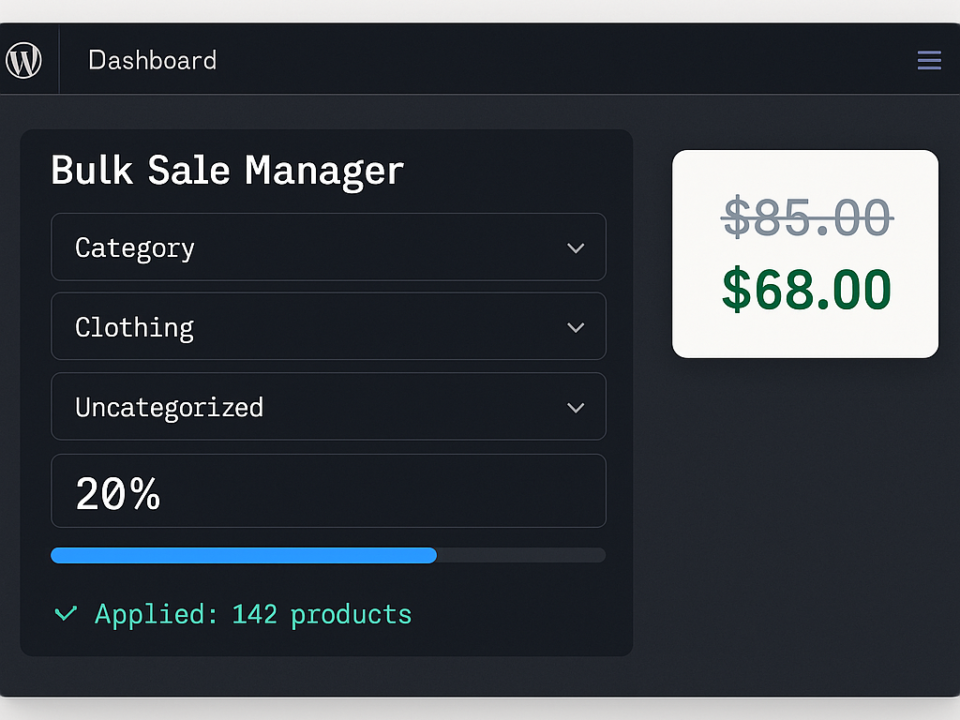Viewport: 960px width, 720px height.
Task: Click the WordPress logo
Action: tap(25, 59)
